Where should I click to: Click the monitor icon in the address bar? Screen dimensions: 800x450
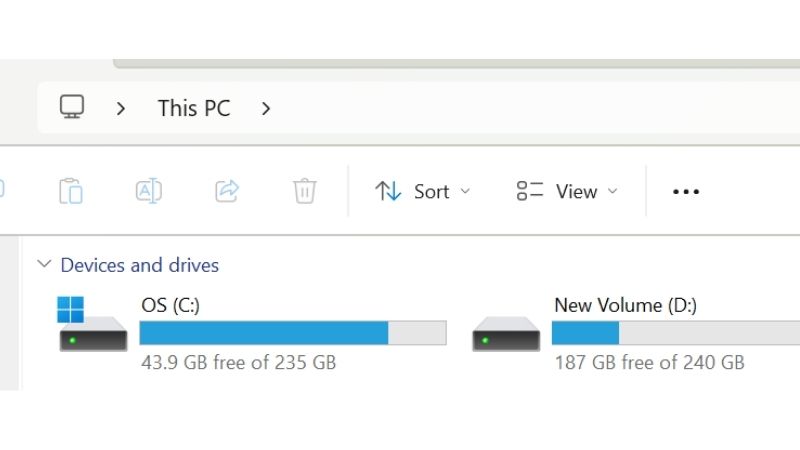(x=72, y=108)
